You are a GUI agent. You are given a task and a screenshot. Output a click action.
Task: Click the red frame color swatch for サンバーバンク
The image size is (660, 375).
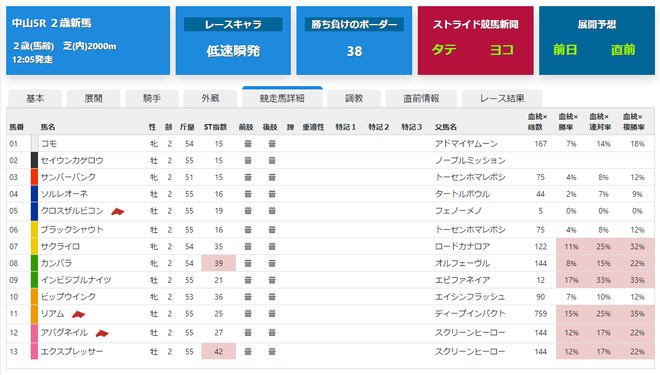coord(35,177)
